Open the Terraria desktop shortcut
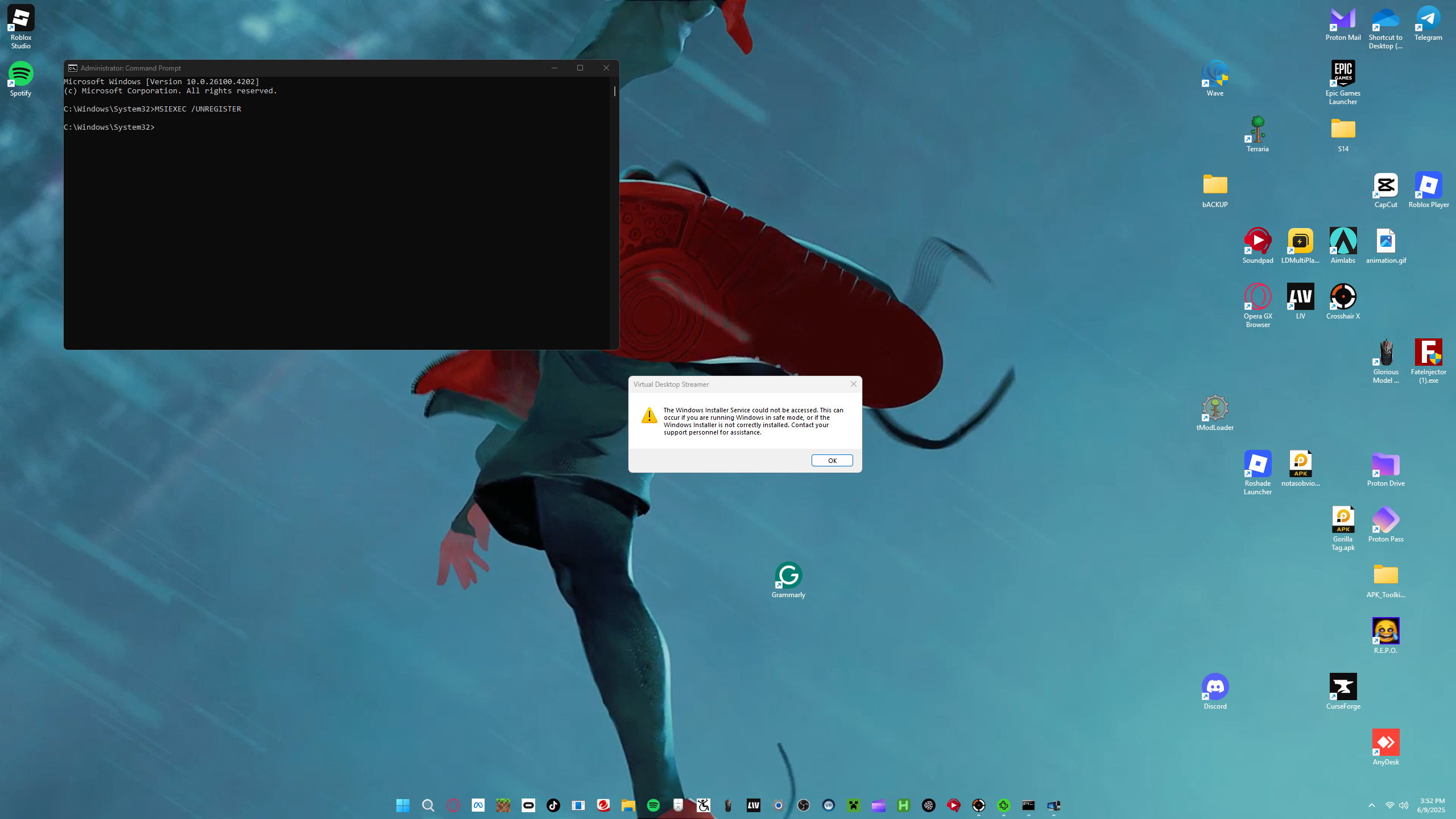 pyautogui.click(x=1258, y=130)
